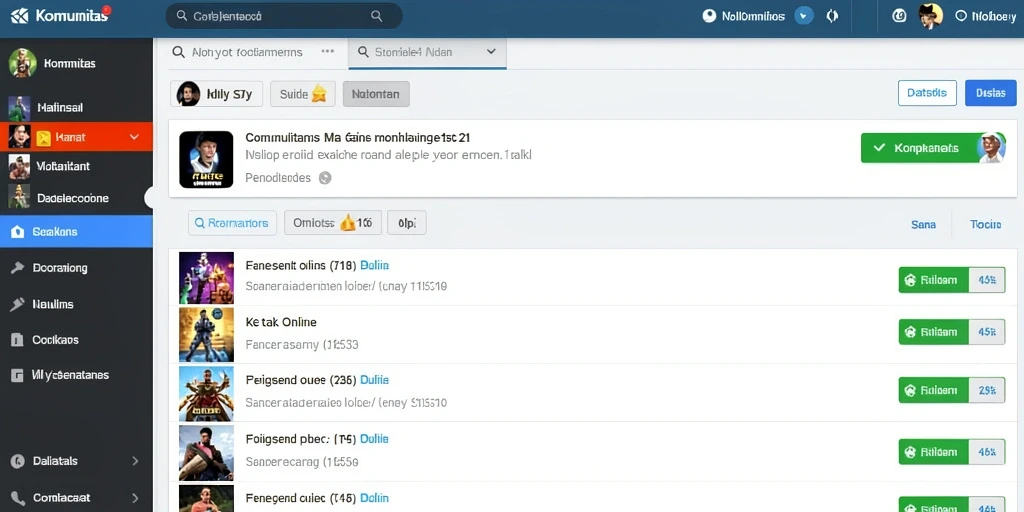Screen dimensions: 1024x512
Task: Open the Ke tak Online game thumbnail
Action: (206, 334)
